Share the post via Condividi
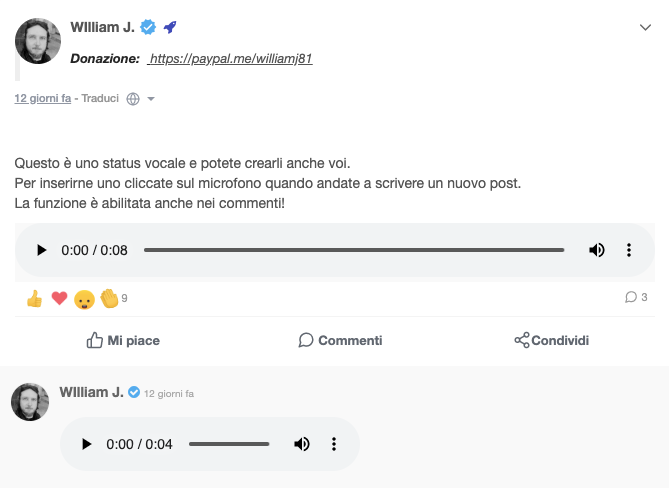This screenshot has width=669, height=488. (551, 340)
